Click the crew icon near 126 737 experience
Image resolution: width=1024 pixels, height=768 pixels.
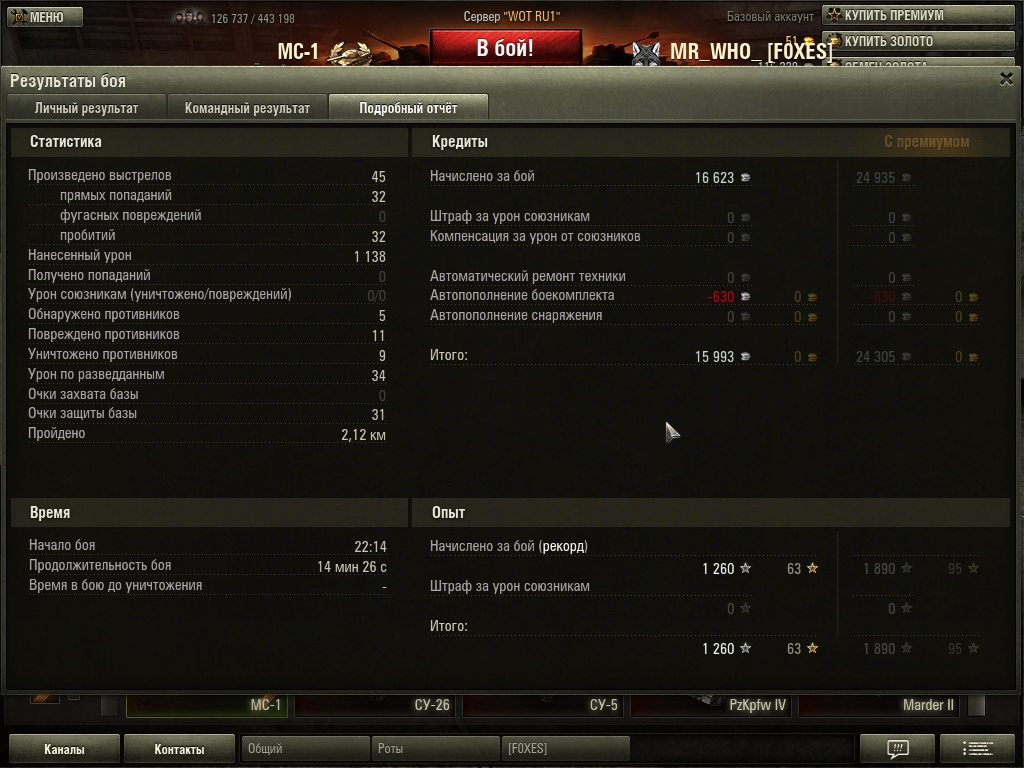click(189, 18)
